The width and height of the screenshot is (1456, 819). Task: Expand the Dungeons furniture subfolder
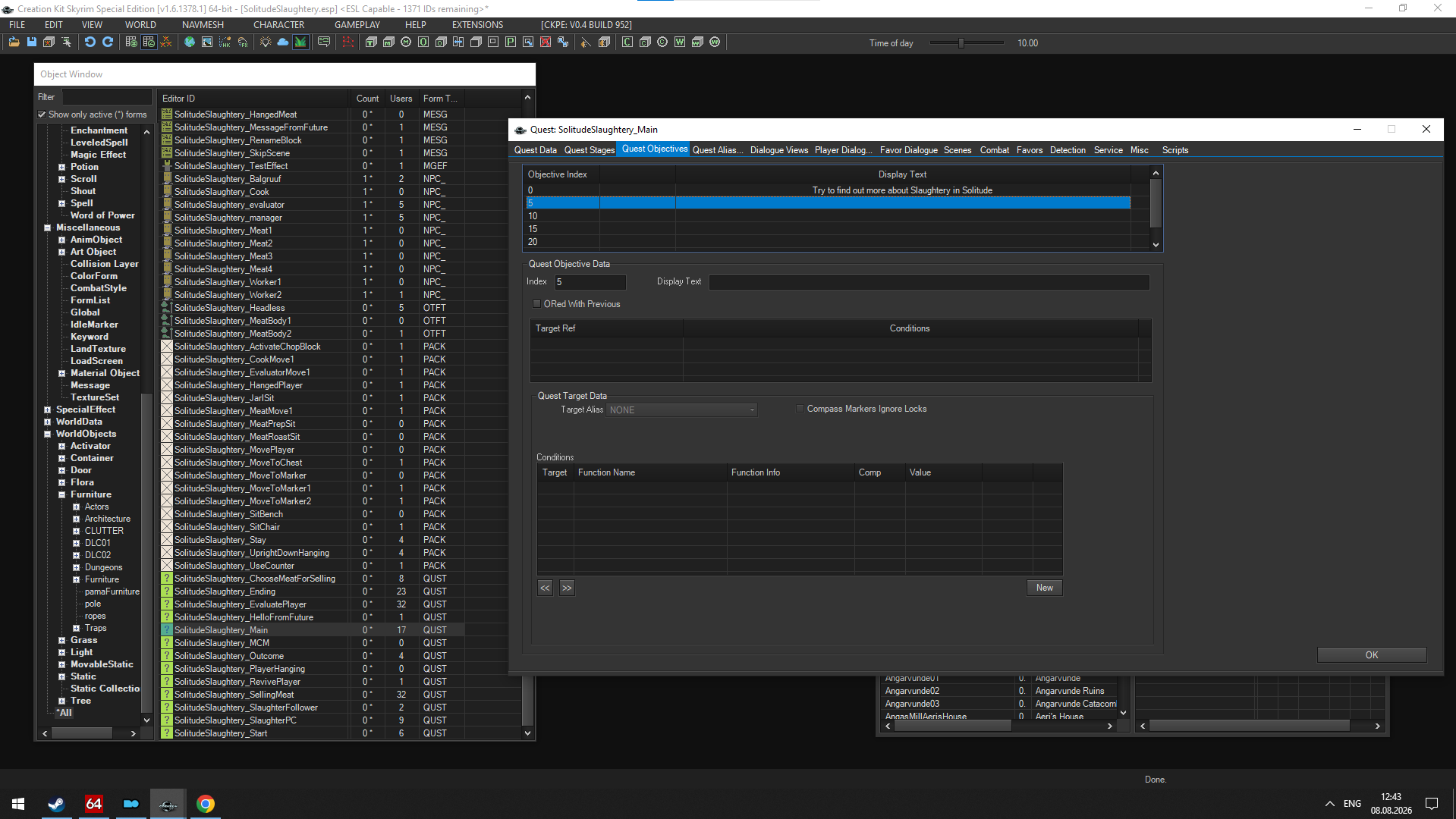point(77,567)
